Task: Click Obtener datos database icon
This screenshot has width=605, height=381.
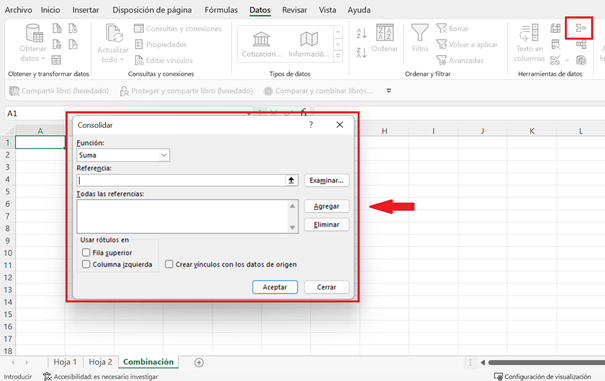Action: tap(34, 33)
